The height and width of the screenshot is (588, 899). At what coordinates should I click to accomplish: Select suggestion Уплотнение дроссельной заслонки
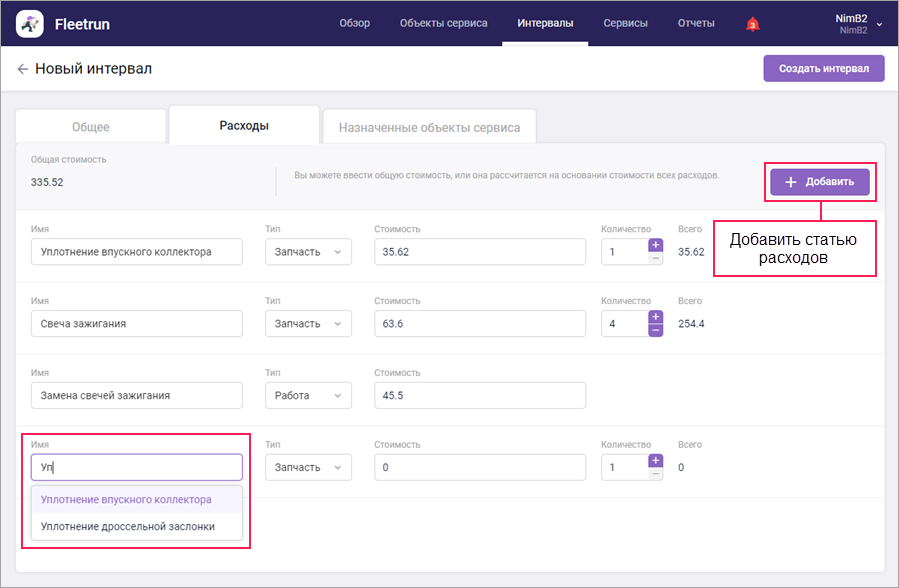[128, 526]
